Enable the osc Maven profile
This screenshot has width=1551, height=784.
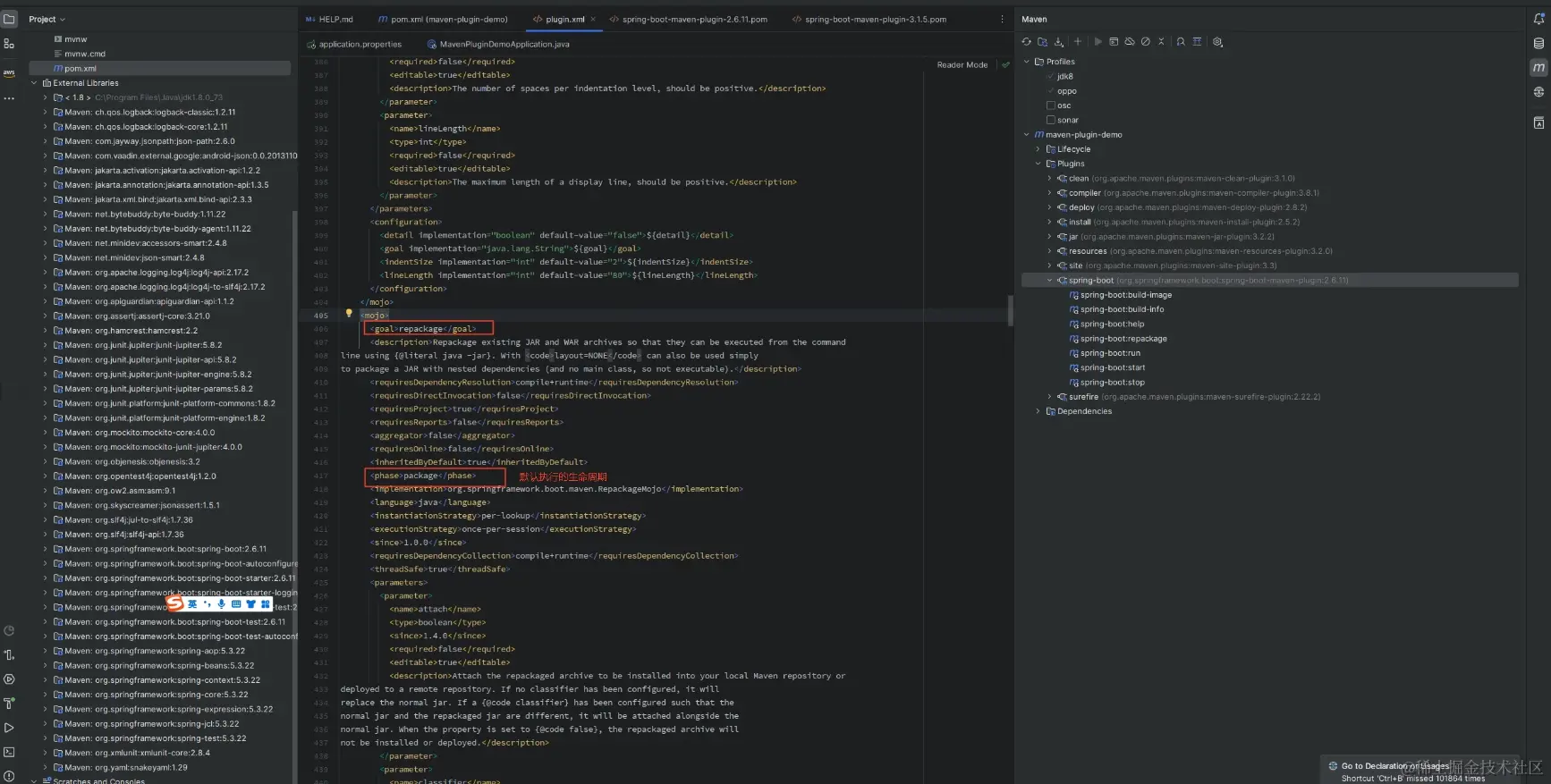click(x=1051, y=105)
